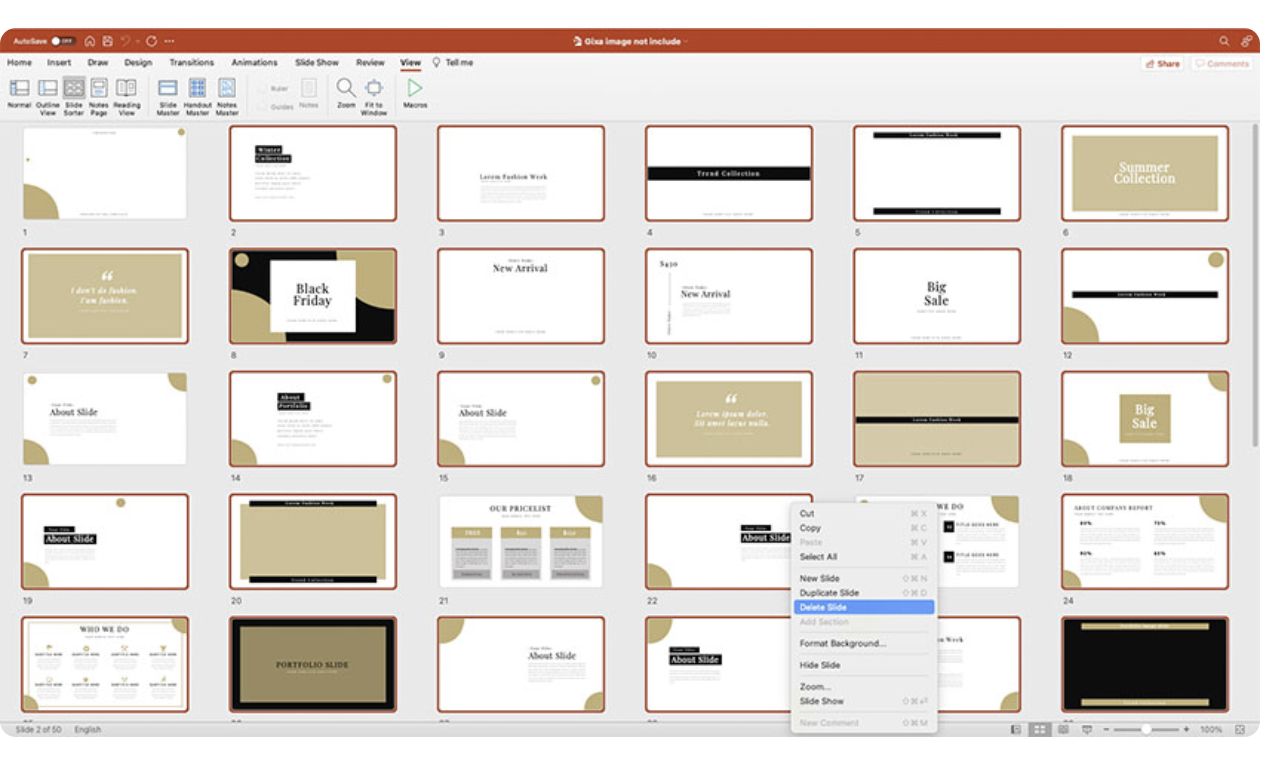The image size is (1288, 764).
Task: Select the Portfolio Slide thumbnail
Action: tap(313, 664)
